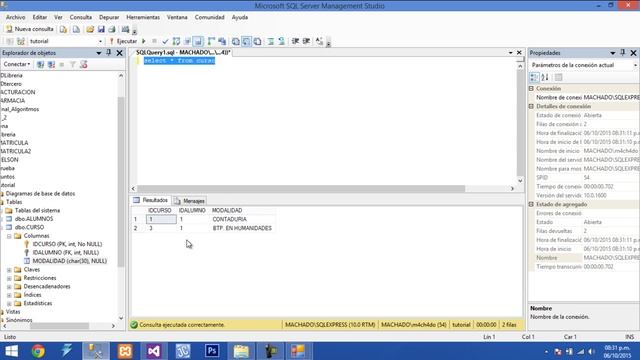Collapse the Conexión properties section
This screenshot has width=640, height=360.
(x=531, y=89)
